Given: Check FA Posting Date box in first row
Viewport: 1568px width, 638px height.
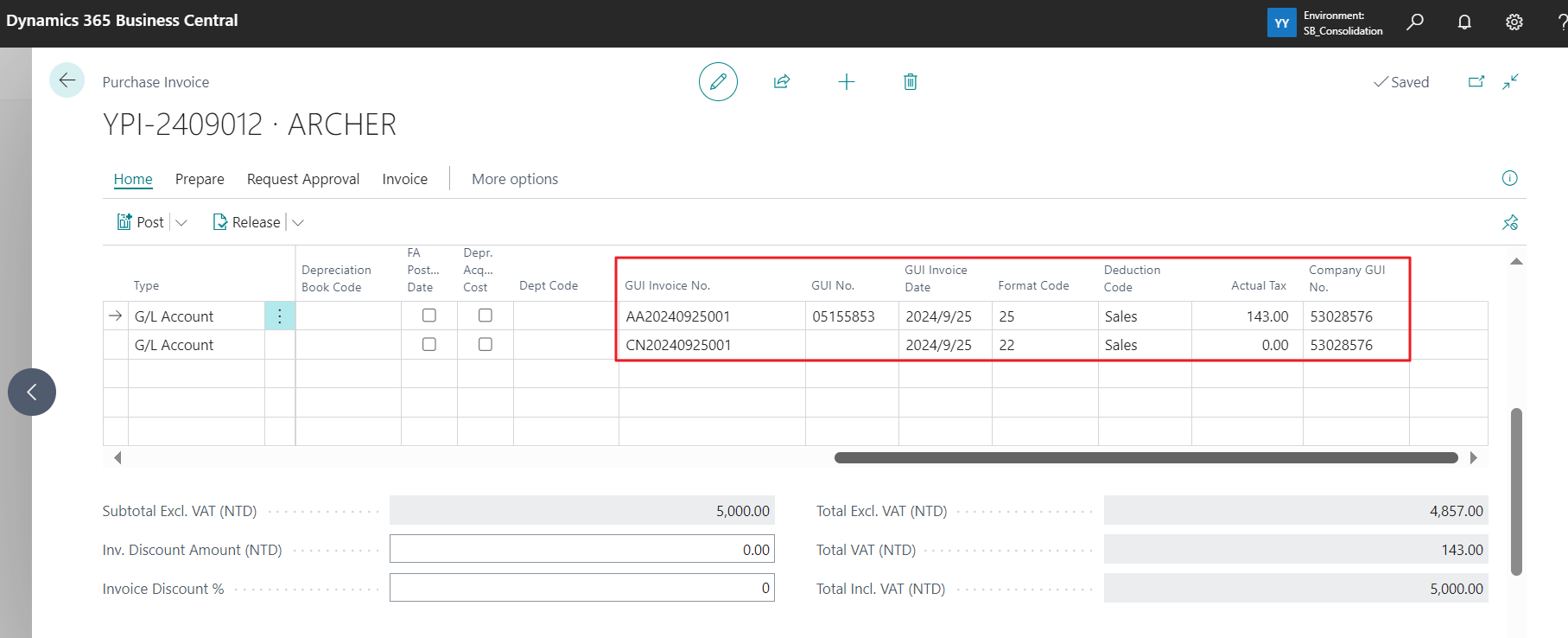Looking at the screenshot, I should [x=429, y=316].
